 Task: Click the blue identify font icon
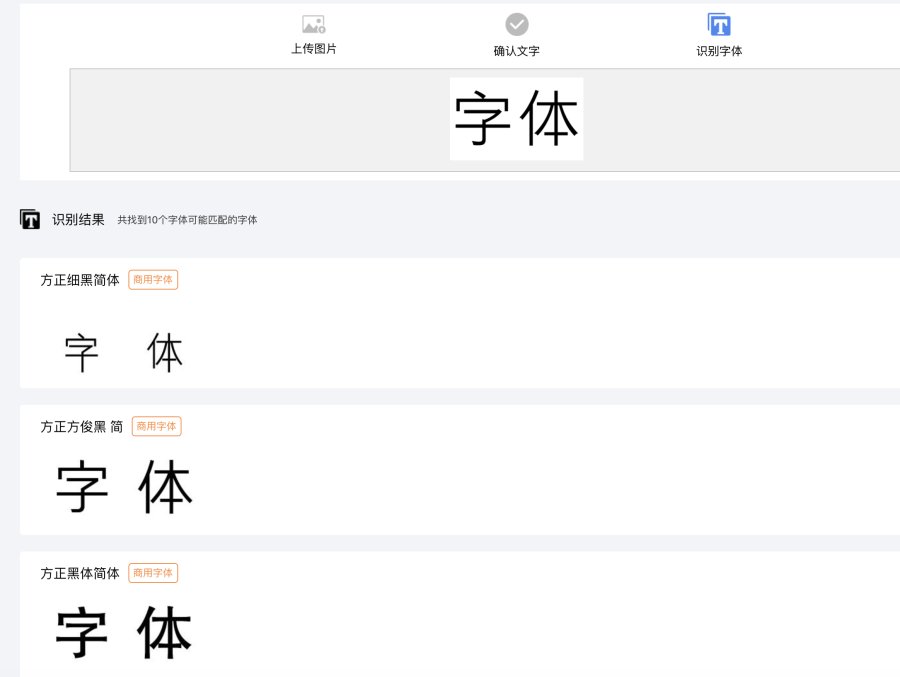(x=719, y=25)
